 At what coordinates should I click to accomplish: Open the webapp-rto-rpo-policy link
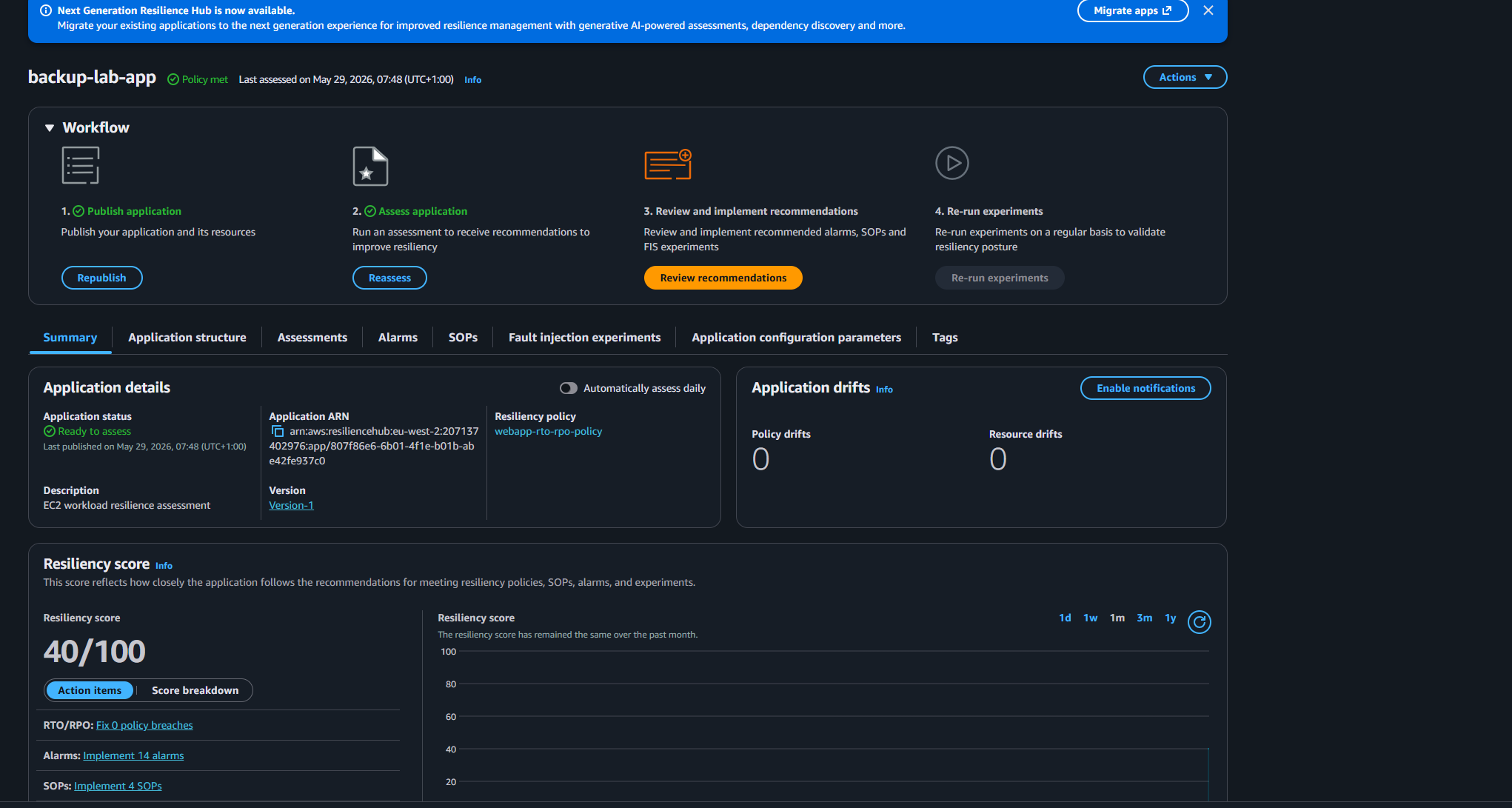(548, 431)
